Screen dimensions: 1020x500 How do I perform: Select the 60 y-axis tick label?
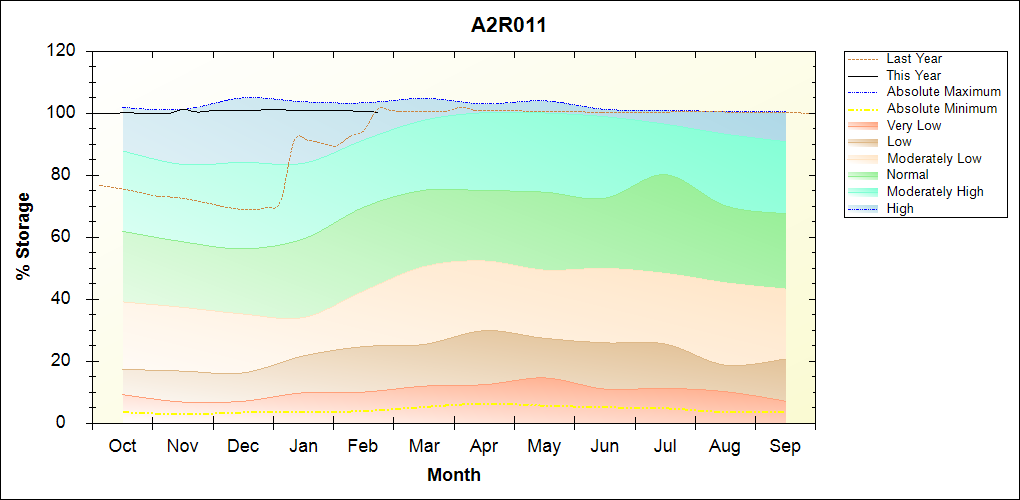coord(66,237)
